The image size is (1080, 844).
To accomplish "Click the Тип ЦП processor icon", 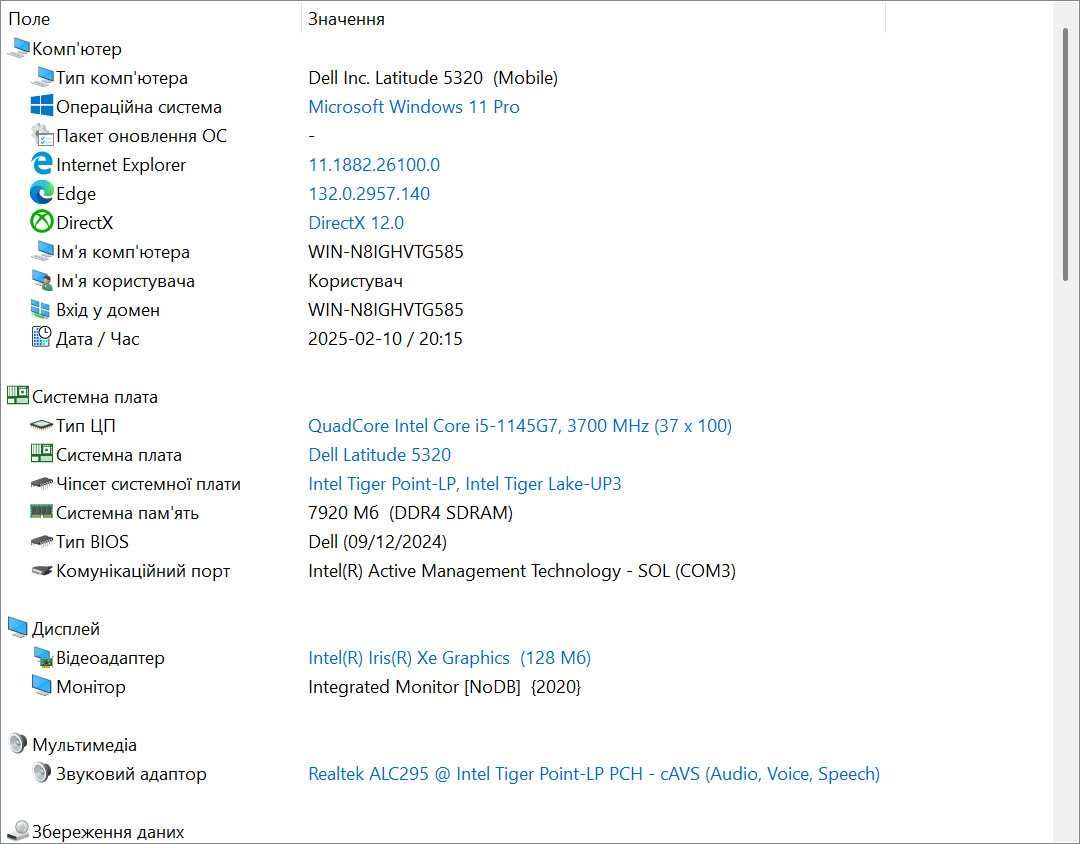I will (x=42, y=425).
